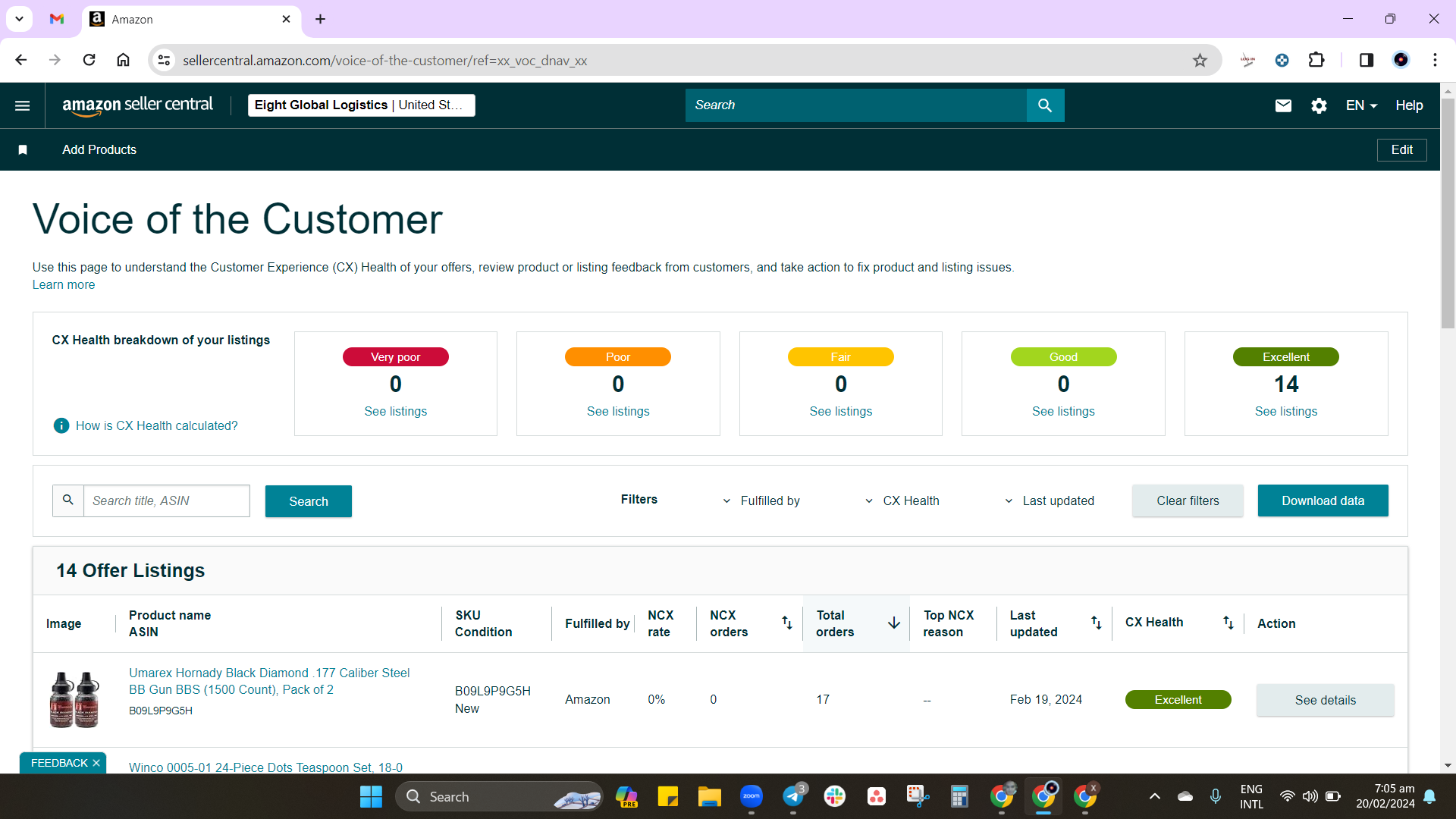Open File Explorer from the taskbar

pos(710,796)
